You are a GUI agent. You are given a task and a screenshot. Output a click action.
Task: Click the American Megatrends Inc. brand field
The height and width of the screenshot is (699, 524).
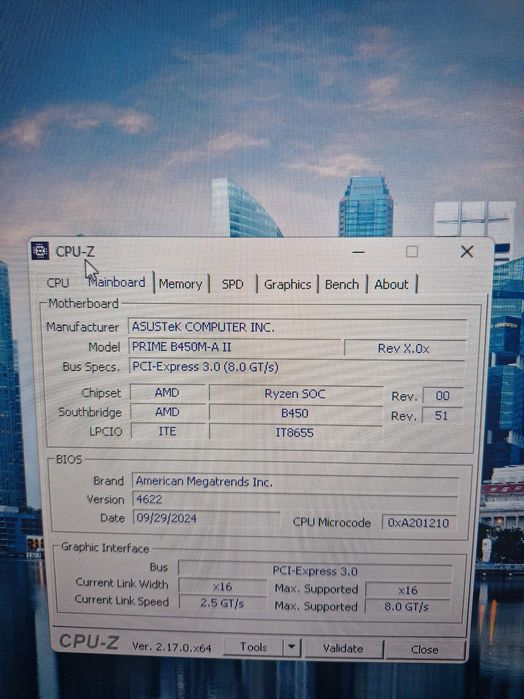295,481
